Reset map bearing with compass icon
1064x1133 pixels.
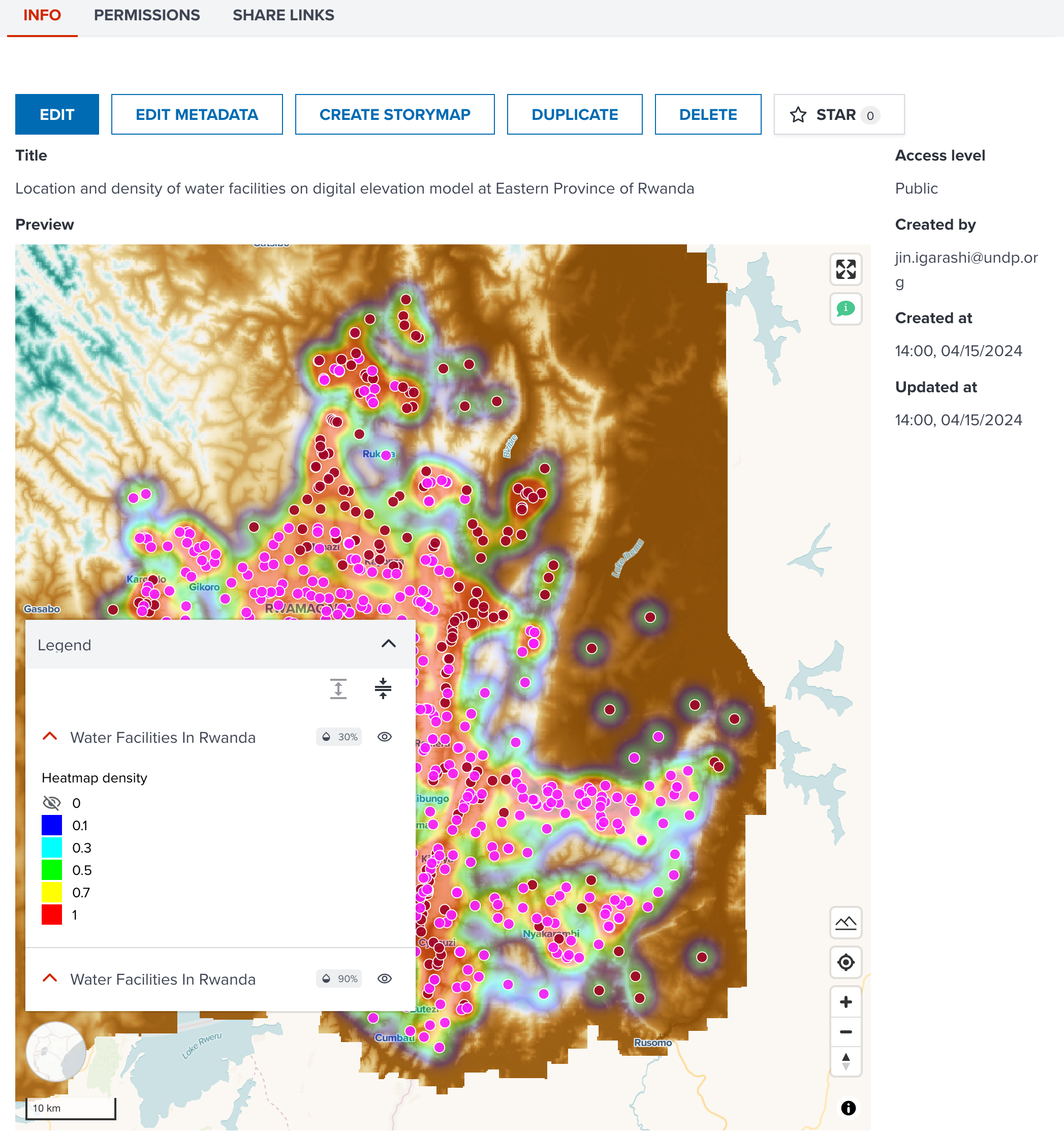pos(845,1061)
